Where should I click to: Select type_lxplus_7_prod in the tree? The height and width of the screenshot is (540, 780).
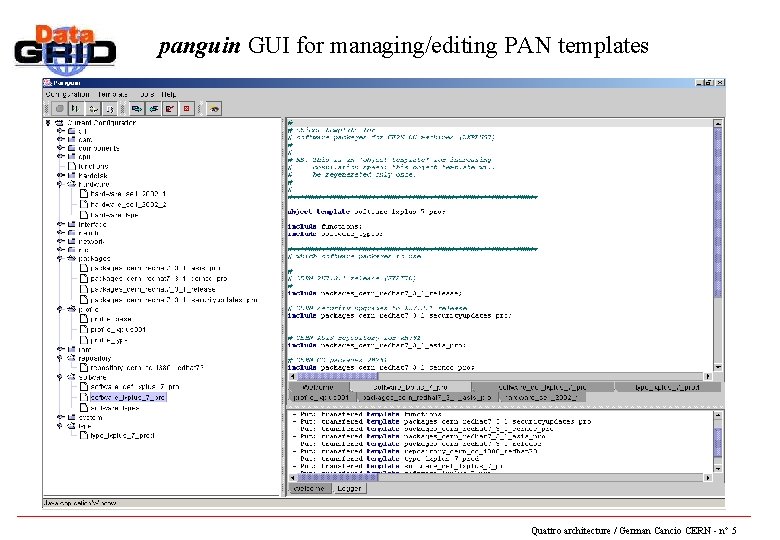click(x=122, y=435)
